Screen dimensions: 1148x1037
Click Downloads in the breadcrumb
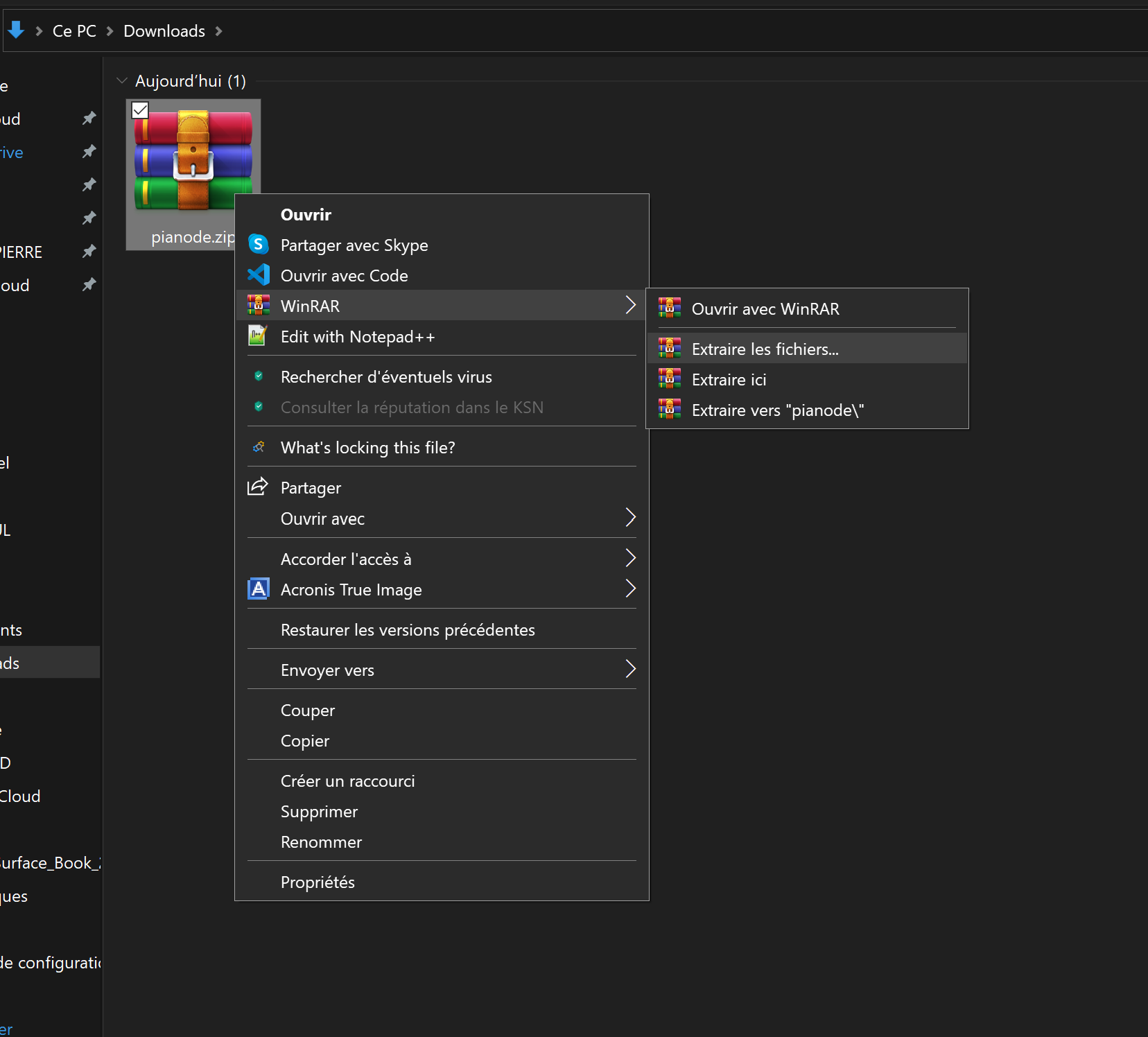pos(164,31)
